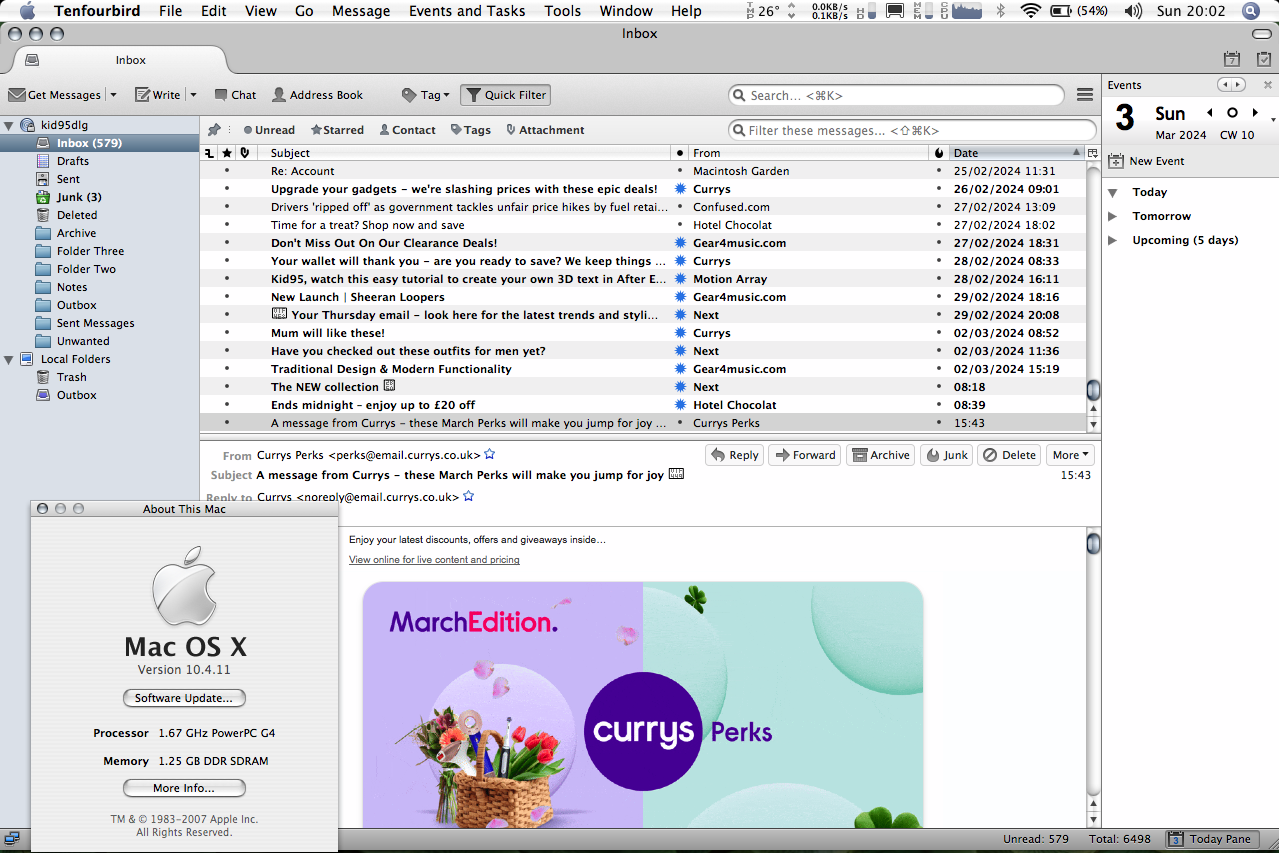Image resolution: width=1279 pixels, height=853 pixels.
Task: Open Chat from the toolbar
Action: point(234,95)
